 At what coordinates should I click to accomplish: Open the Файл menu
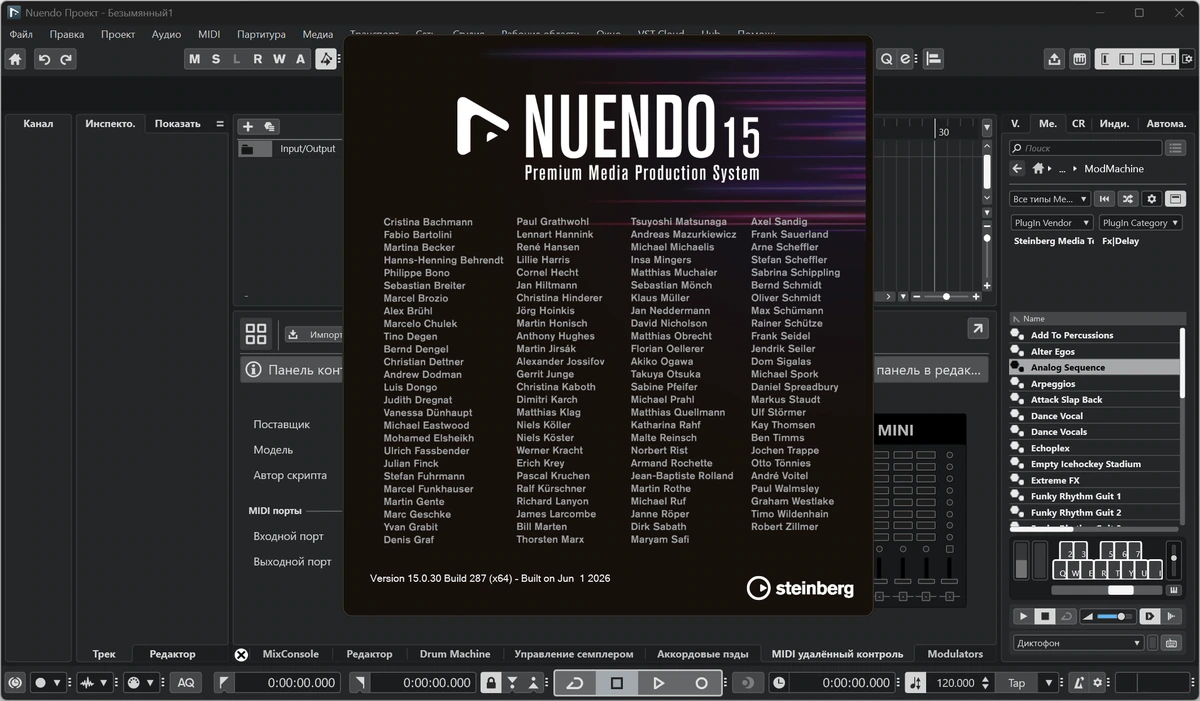(21, 34)
